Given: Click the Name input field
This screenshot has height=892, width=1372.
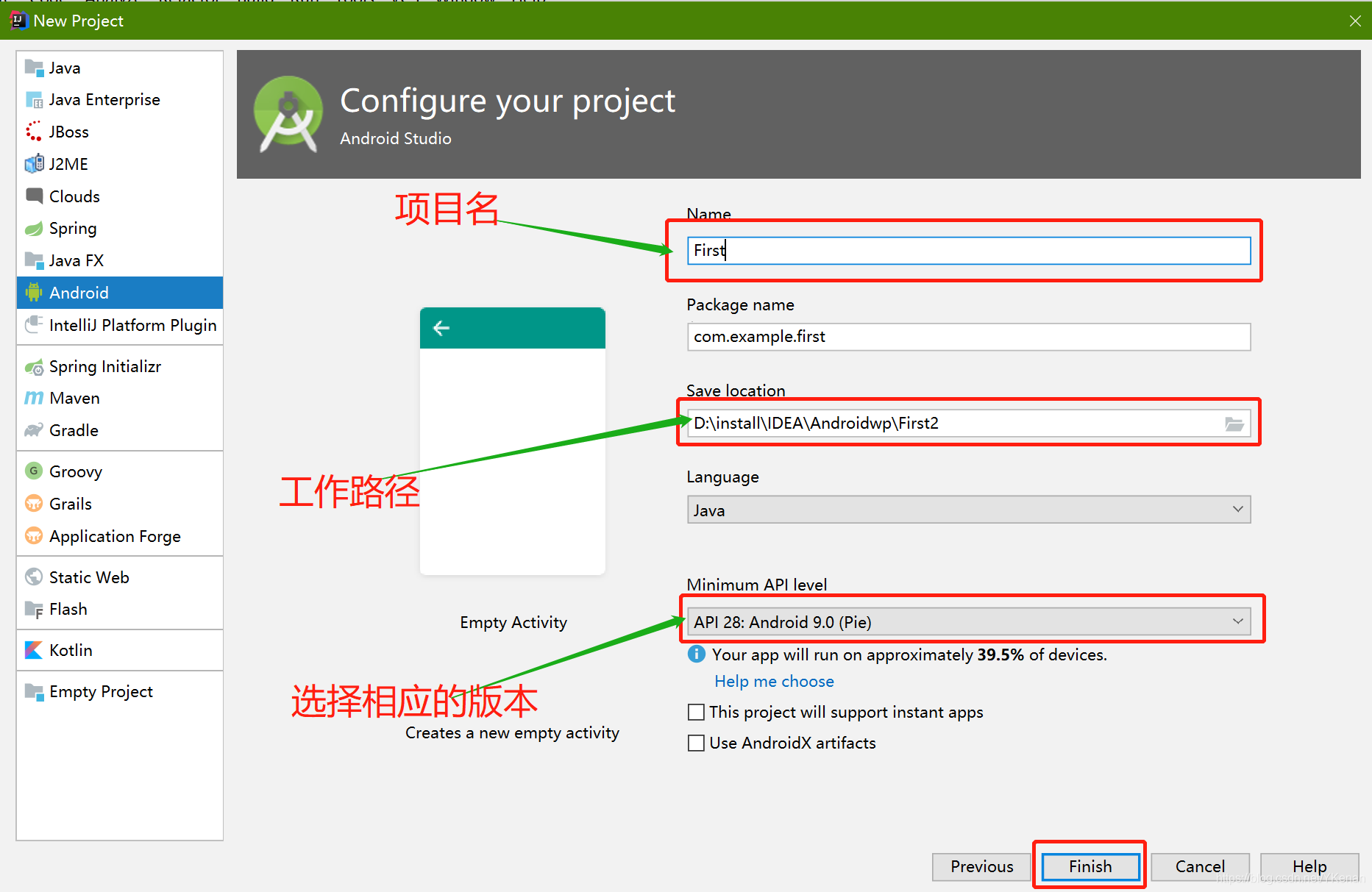Looking at the screenshot, I should (x=969, y=251).
